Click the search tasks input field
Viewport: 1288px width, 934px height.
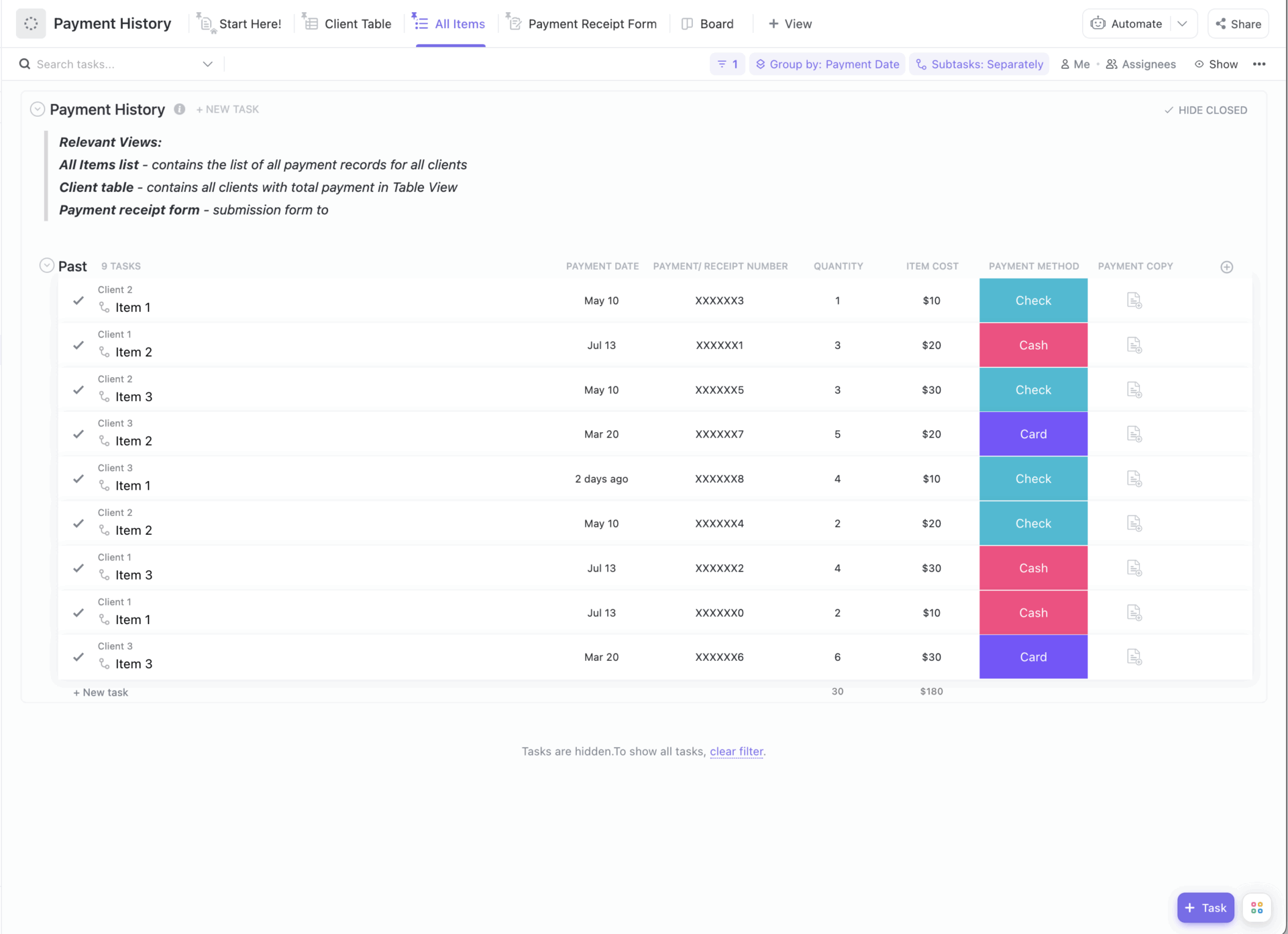(101, 64)
